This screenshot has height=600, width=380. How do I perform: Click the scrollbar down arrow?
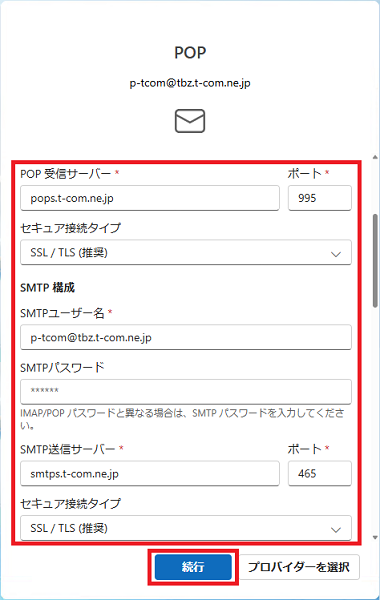tap(375, 538)
